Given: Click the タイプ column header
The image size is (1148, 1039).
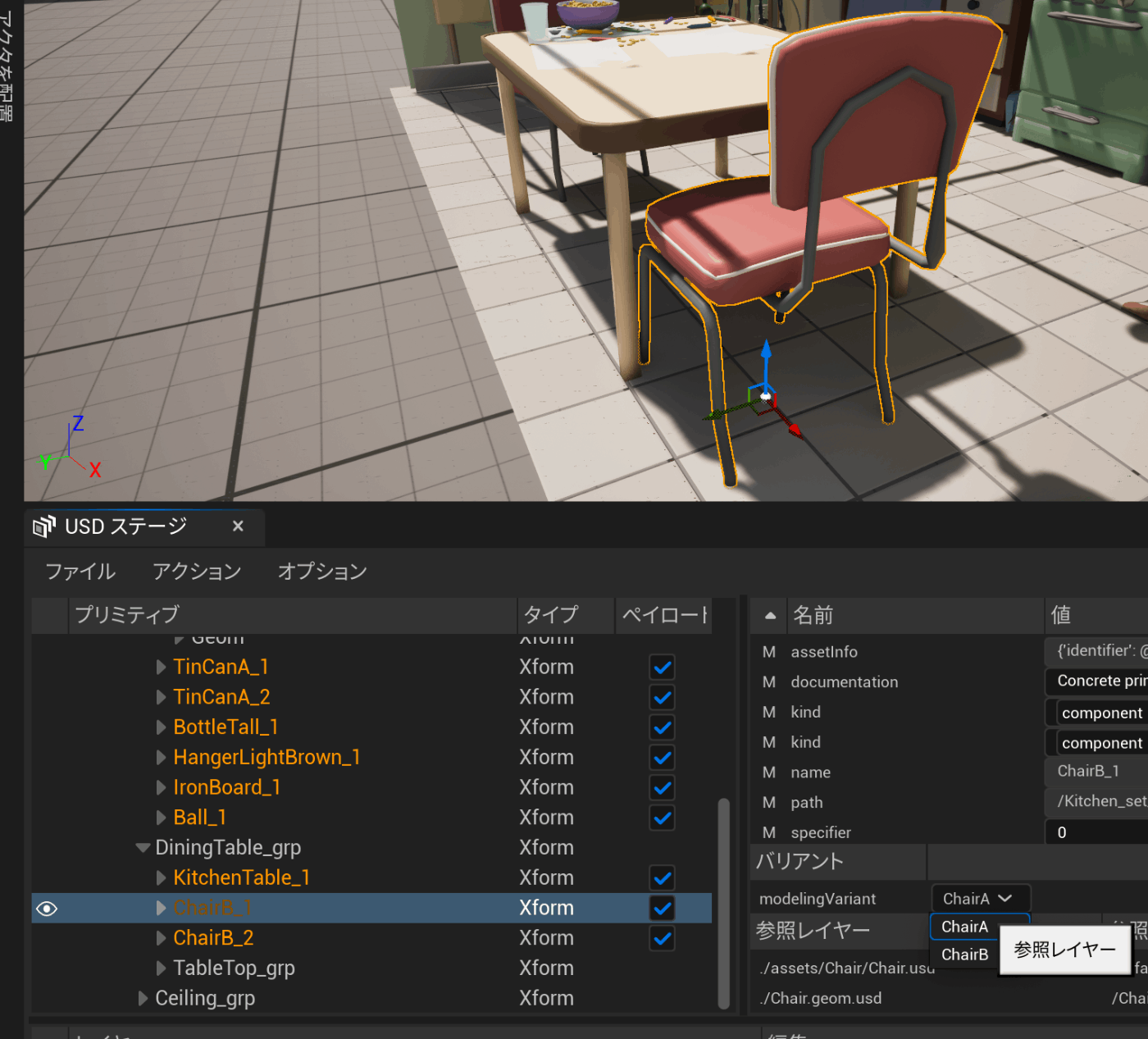Looking at the screenshot, I should 566,615.
